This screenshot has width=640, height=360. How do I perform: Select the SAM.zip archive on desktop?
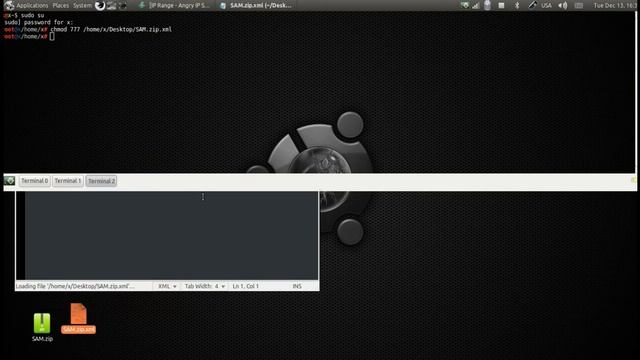(42, 327)
